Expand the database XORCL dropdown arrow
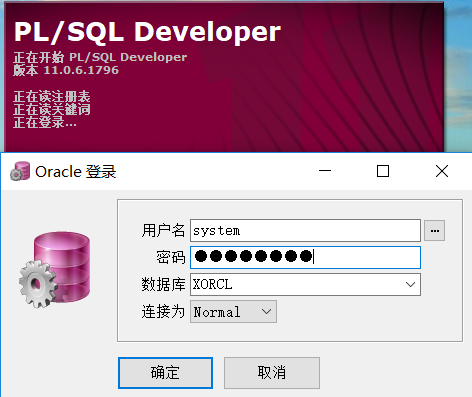Screen dimensions: 472x397 410,284
